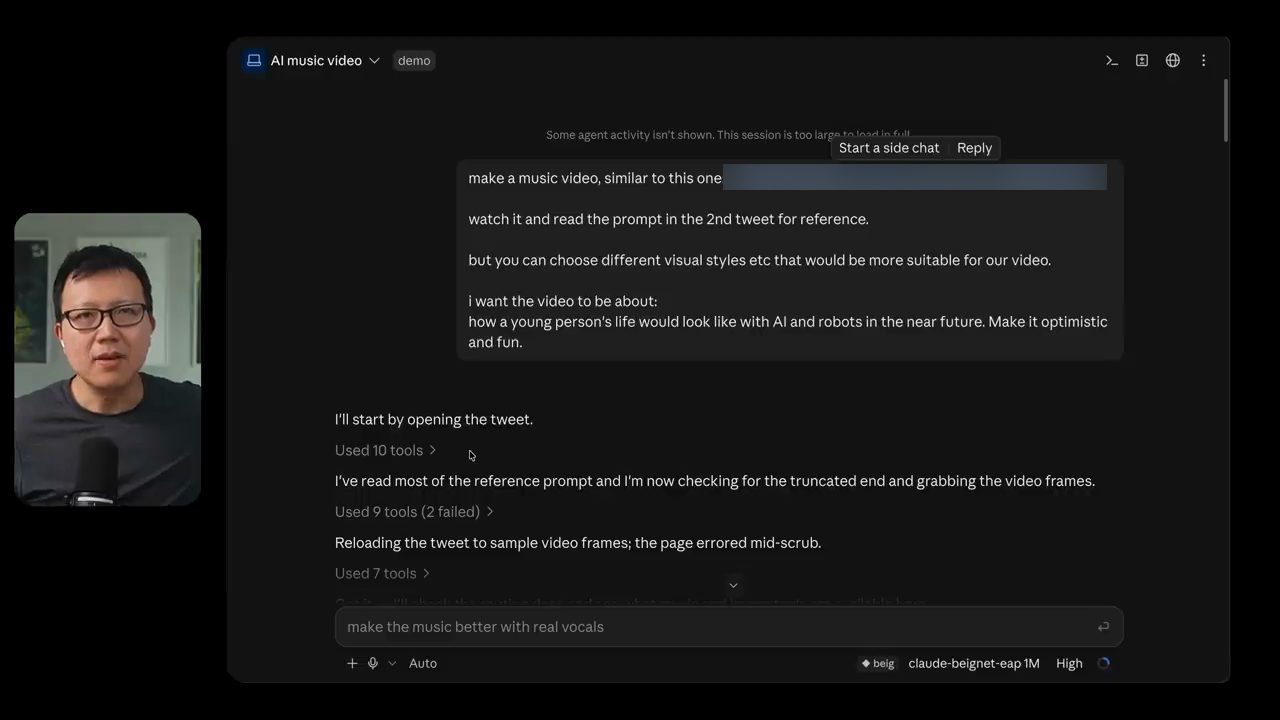
Task: Click the line starting "watch it and read the prompt"
Action: [668, 219]
